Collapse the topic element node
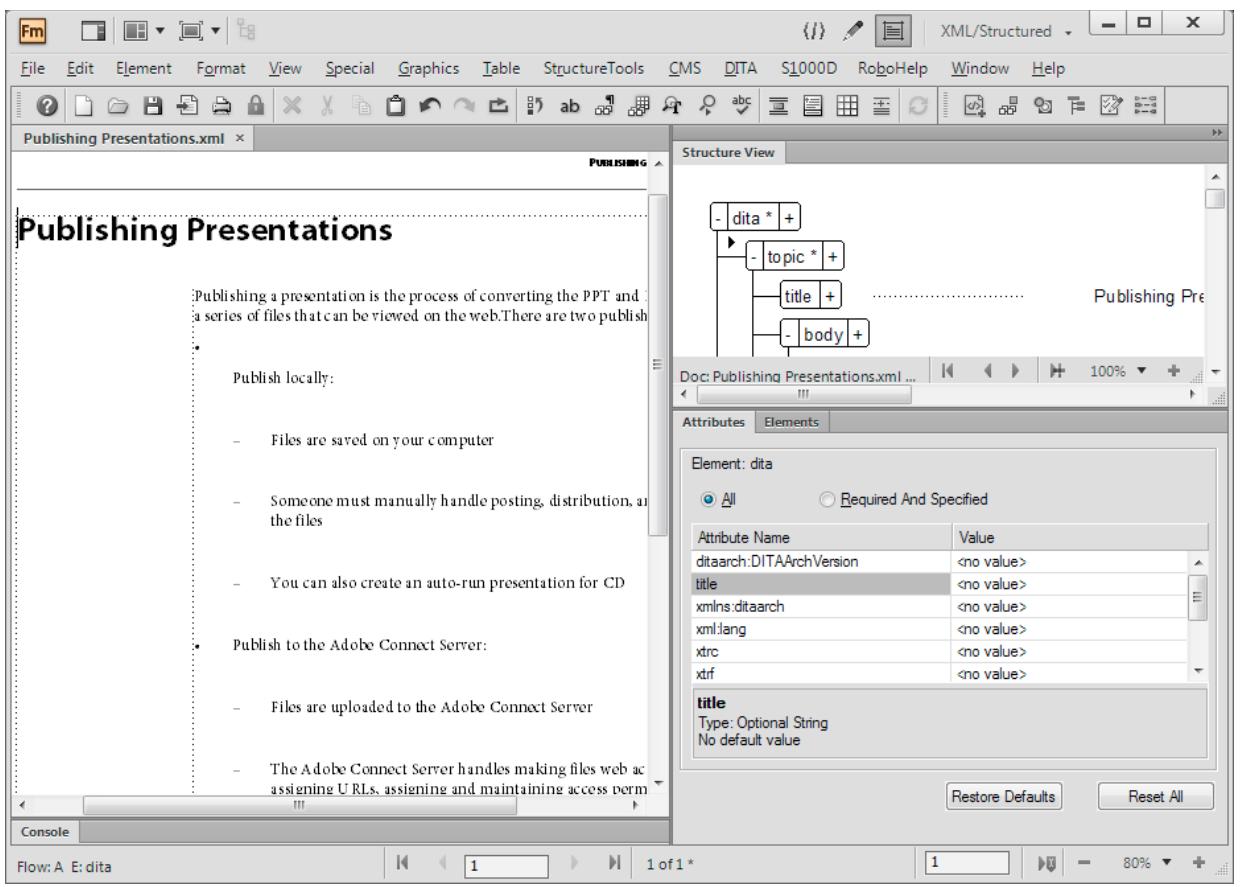The height and width of the screenshot is (887, 1242). 755,255
